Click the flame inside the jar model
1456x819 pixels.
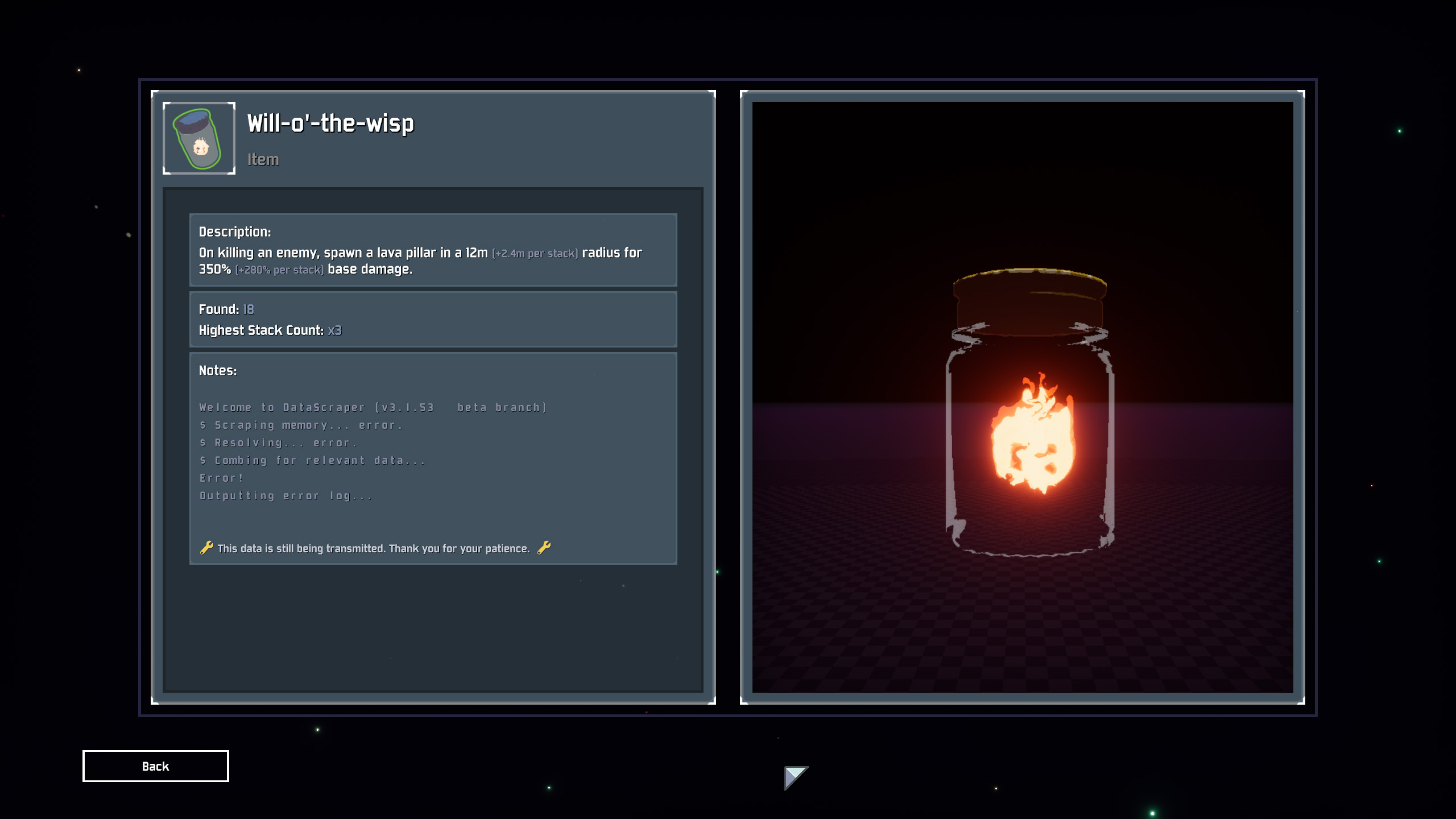[x=1032, y=435]
